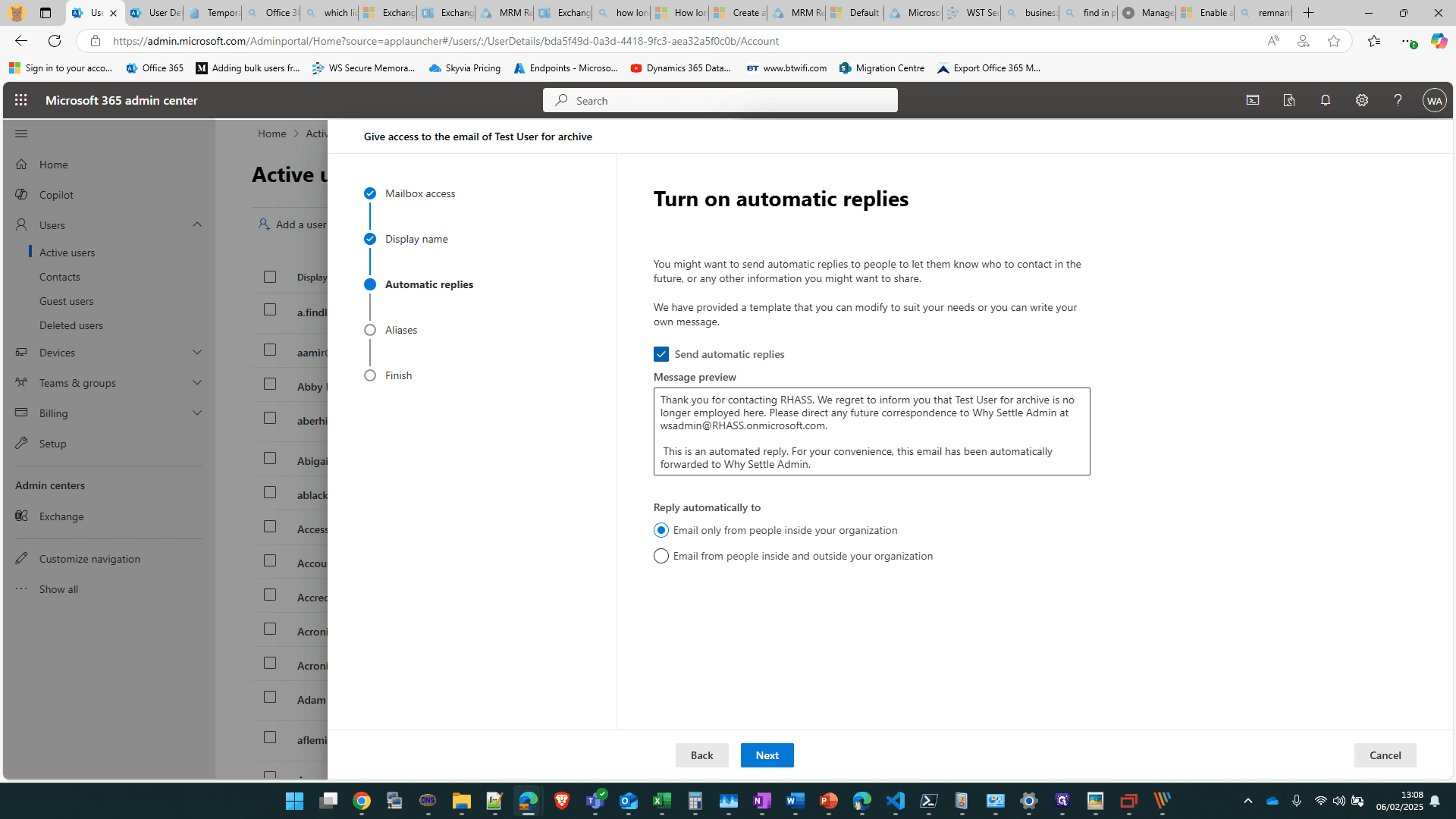Open Customize navigation in sidebar
Image resolution: width=1456 pixels, height=819 pixels.
pyautogui.click(x=89, y=559)
